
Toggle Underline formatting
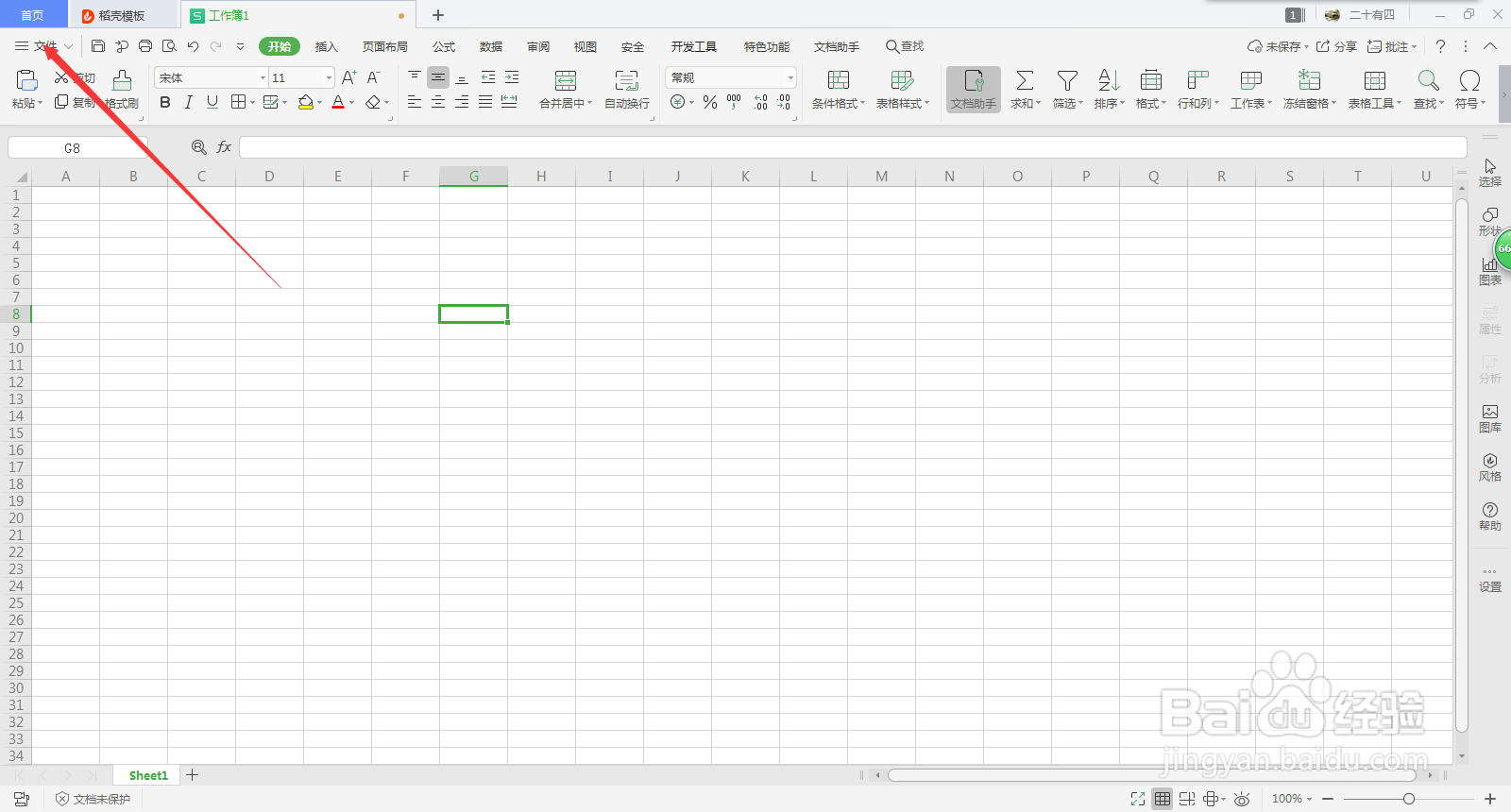212,102
